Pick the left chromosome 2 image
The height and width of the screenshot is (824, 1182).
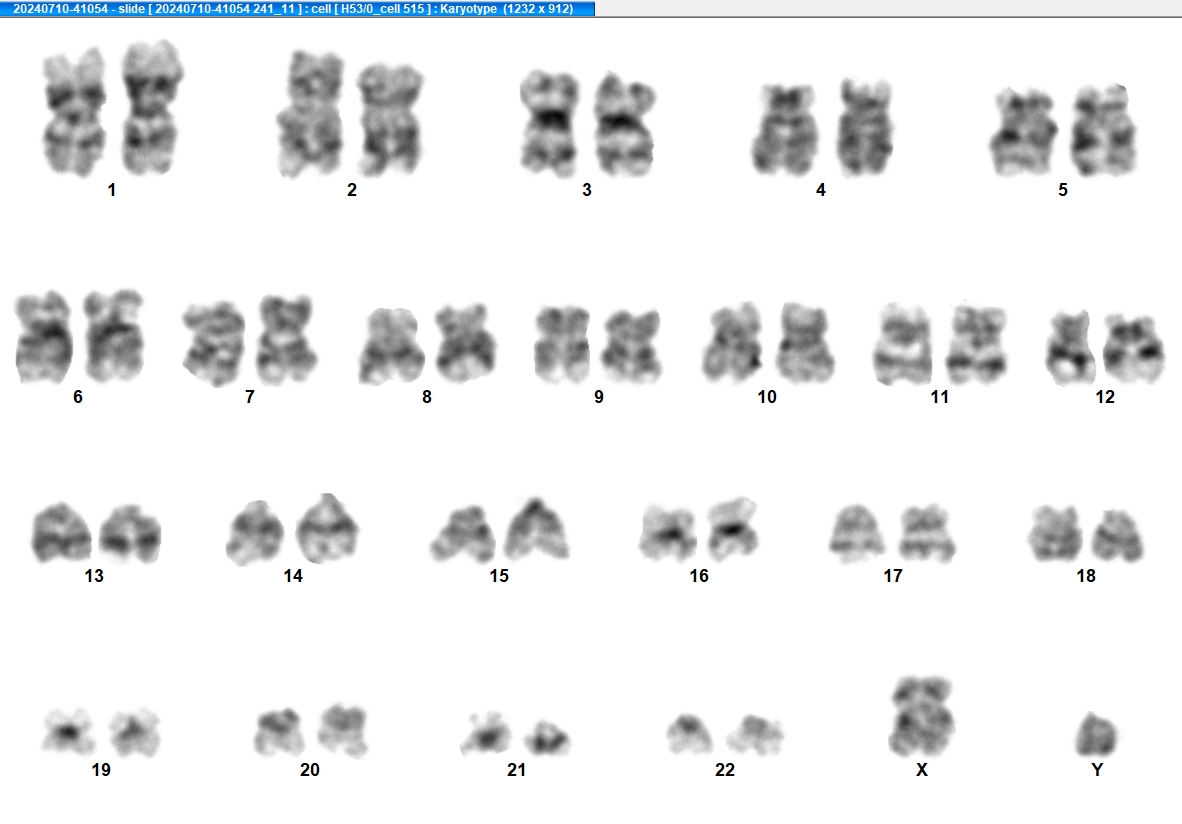click(x=311, y=114)
